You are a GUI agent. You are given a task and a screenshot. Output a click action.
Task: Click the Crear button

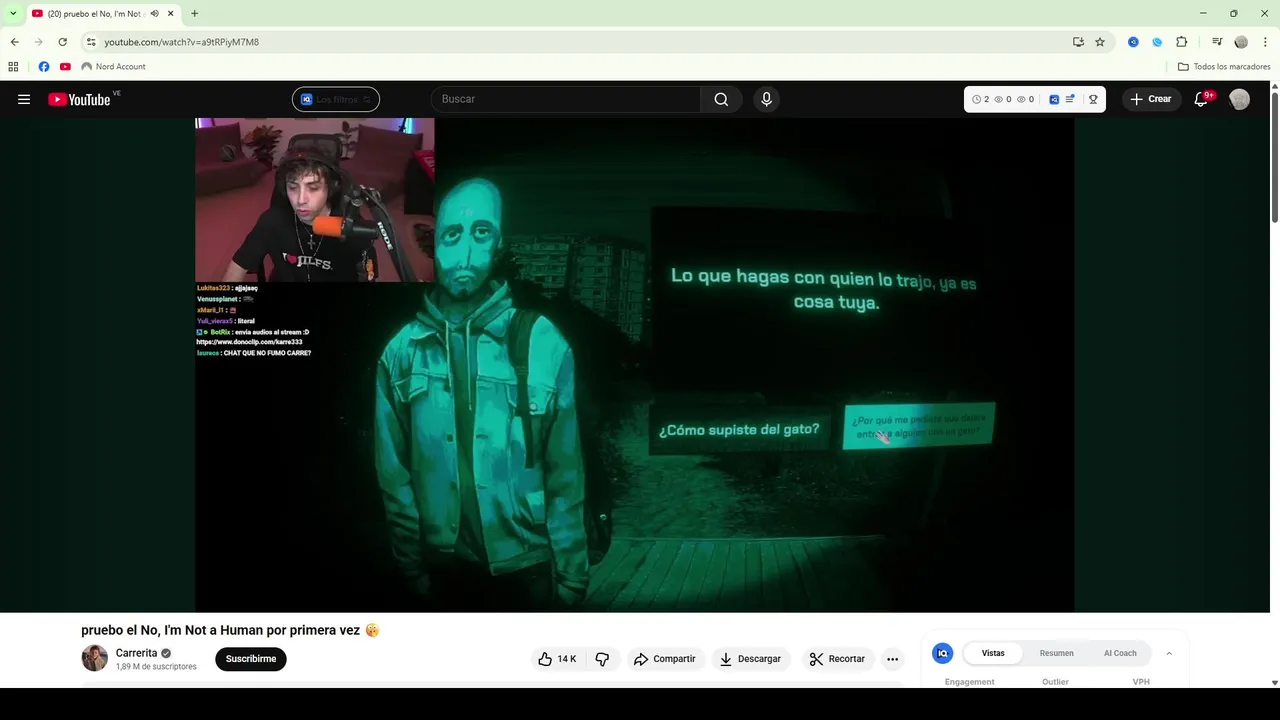[x=1151, y=99]
